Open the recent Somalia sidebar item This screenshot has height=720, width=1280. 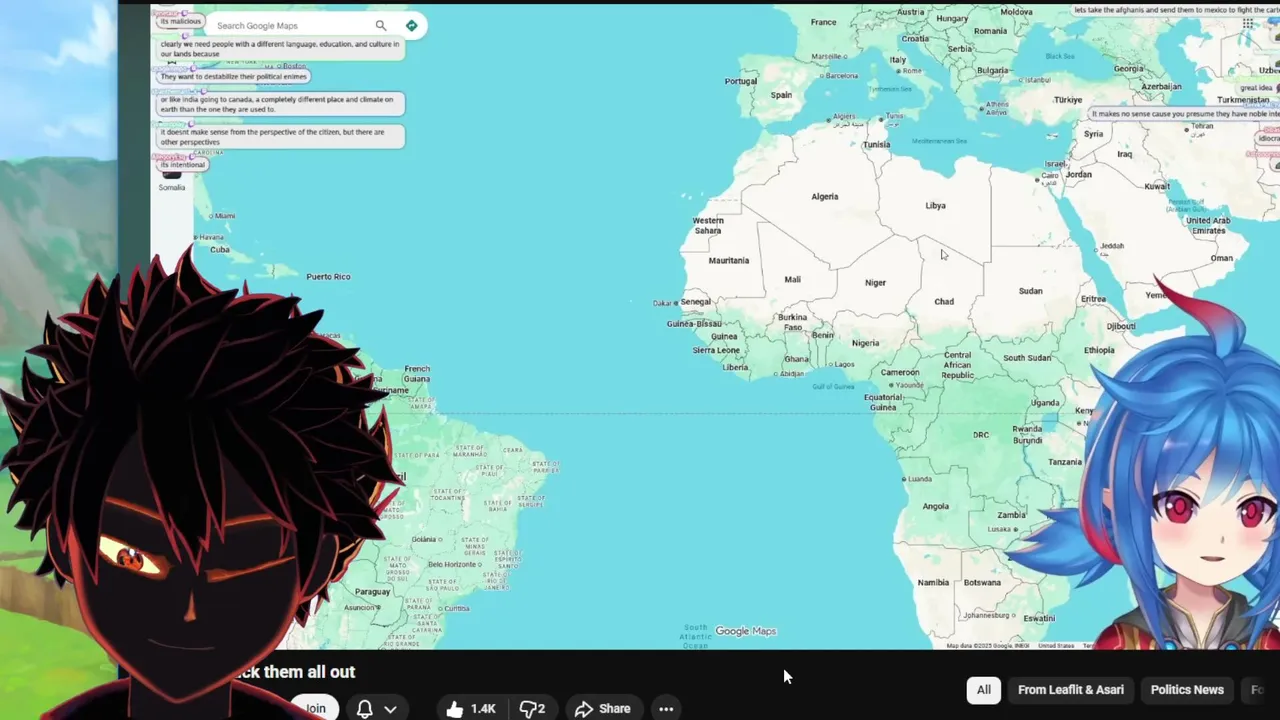click(x=172, y=180)
